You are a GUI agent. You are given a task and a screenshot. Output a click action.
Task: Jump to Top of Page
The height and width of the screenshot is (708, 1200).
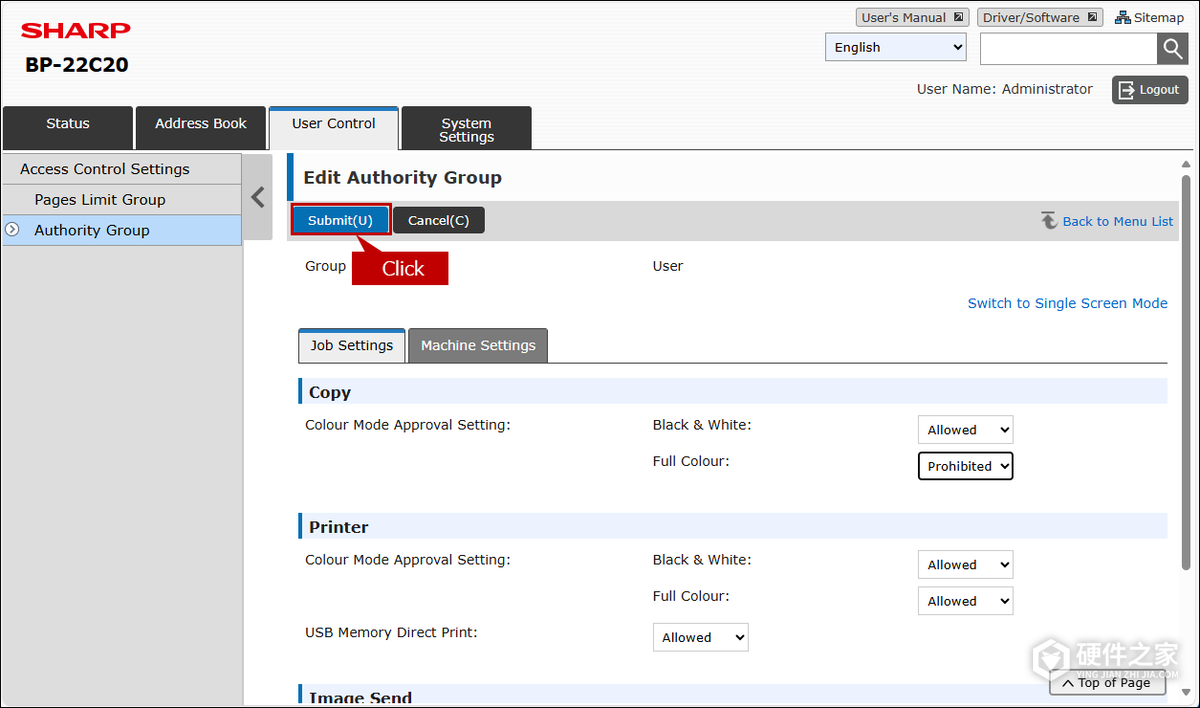pyautogui.click(x=1107, y=683)
